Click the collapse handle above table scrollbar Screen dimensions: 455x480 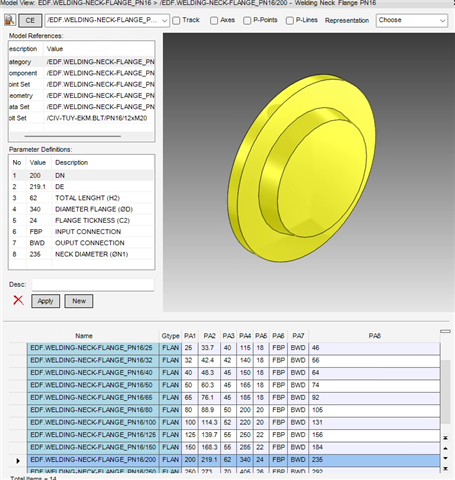pyautogui.click(x=445, y=331)
